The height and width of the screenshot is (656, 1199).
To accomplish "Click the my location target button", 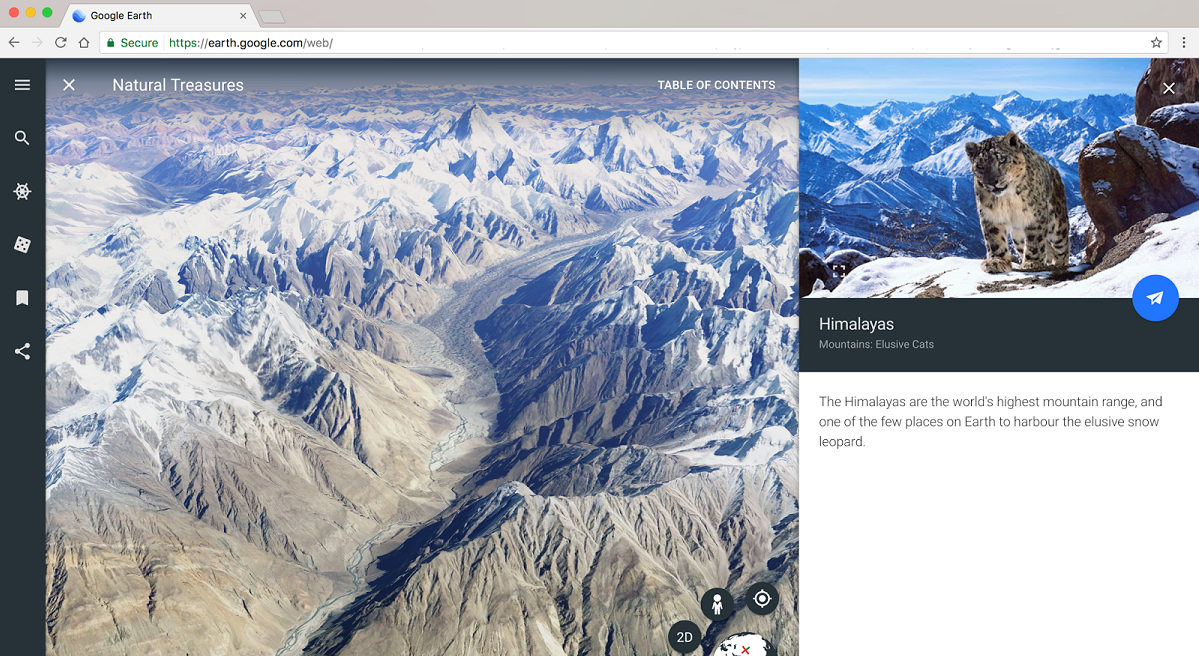I will pyautogui.click(x=762, y=598).
